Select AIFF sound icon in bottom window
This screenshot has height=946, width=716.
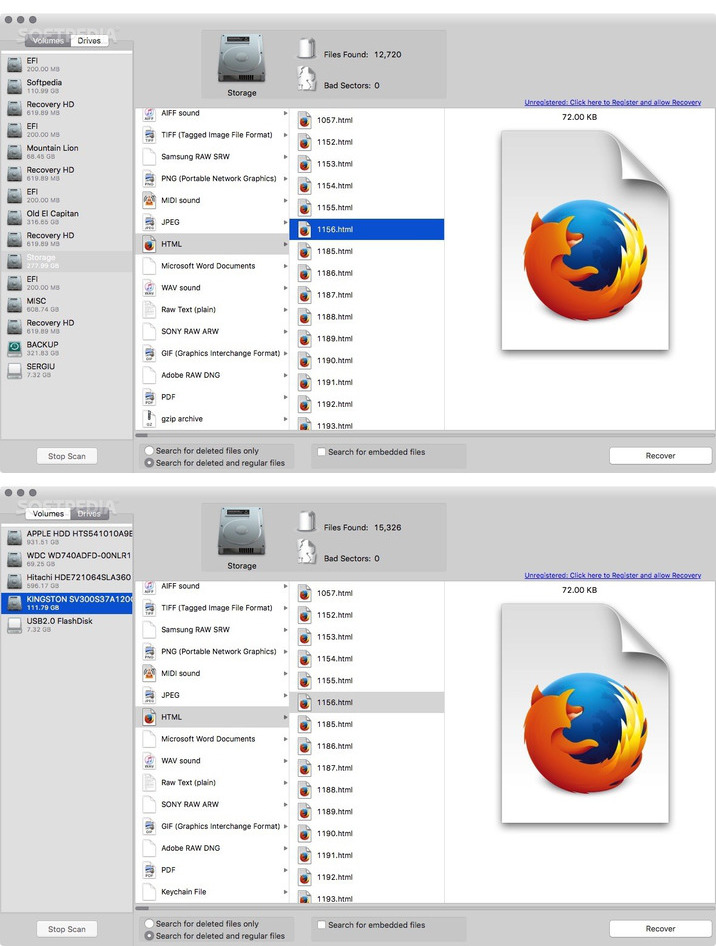click(149, 586)
